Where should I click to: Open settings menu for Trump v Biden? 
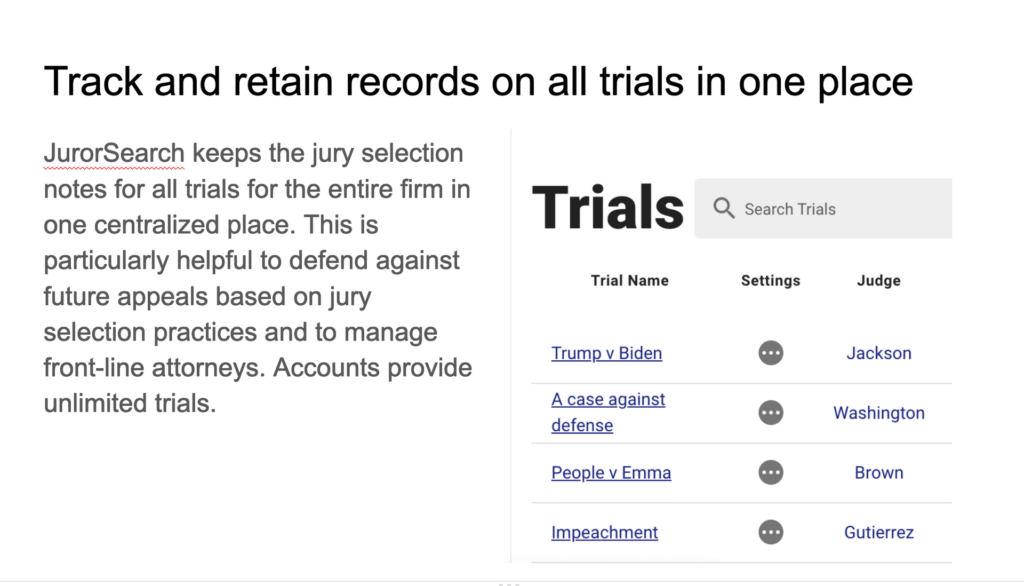click(x=771, y=353)
